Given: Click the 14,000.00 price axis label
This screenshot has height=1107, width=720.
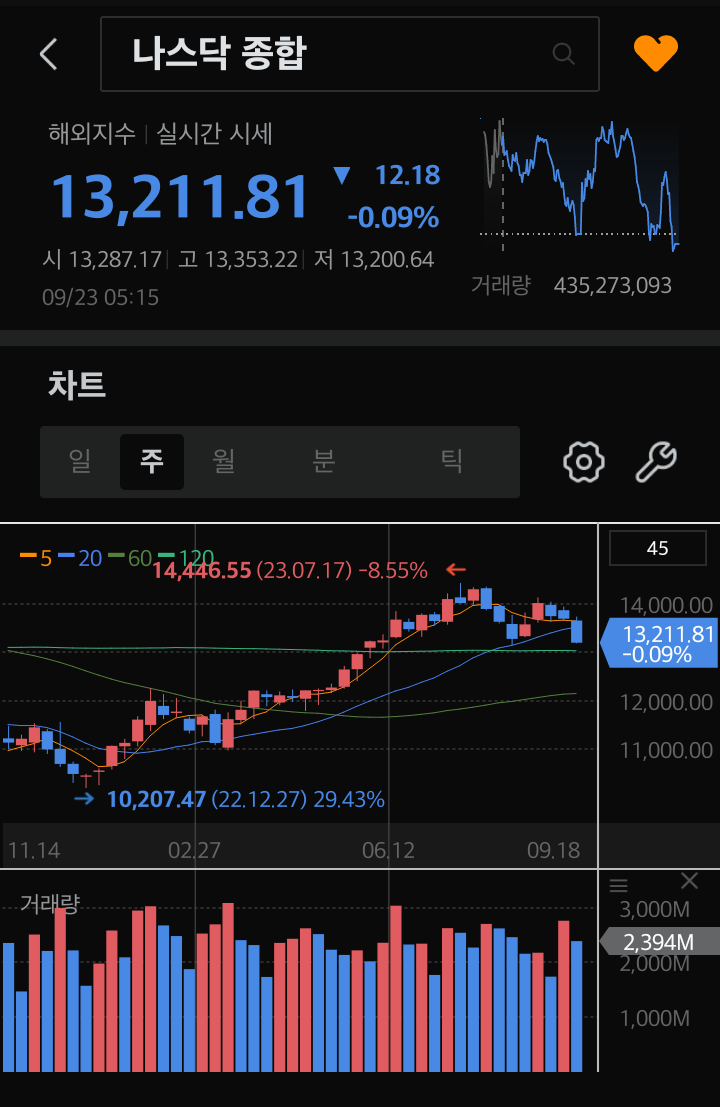Looking at the screenshot, I should click(x=666, y=606).
